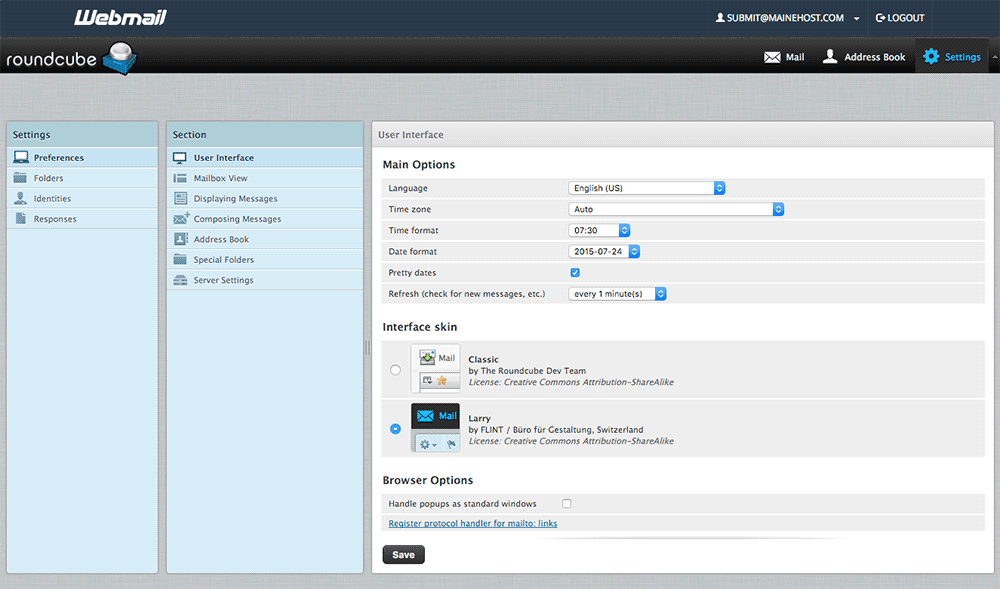
Task: Click the Settings gear icon
Action: 931,57
